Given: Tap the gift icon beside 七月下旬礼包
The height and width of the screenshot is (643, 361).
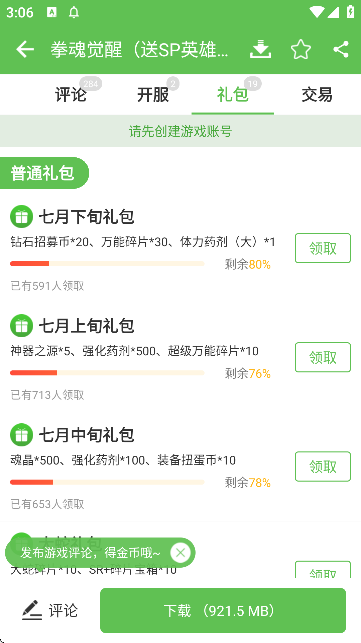Looking at the screenshot, I should pyautogui.click(x=21, y=216).
